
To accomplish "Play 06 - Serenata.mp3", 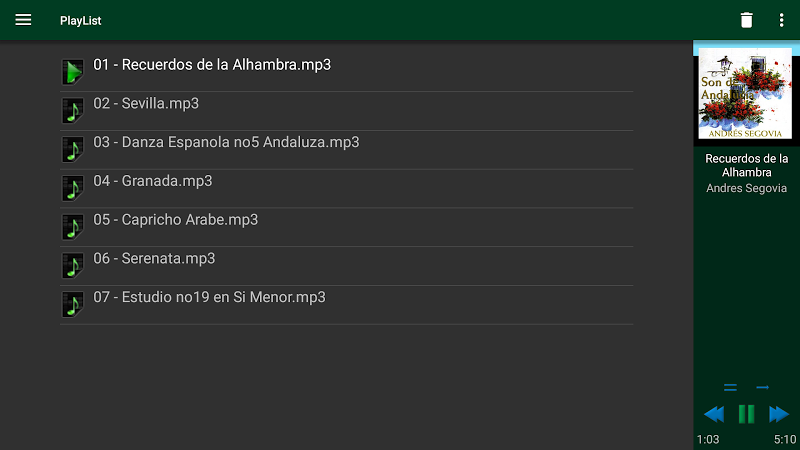I will (155, 258).
